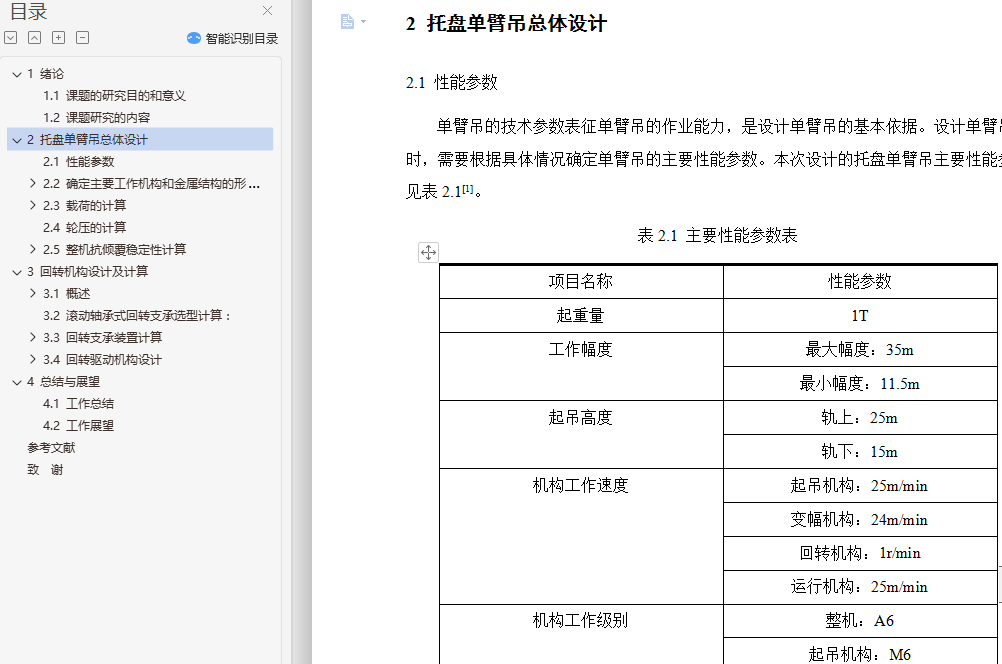The height and width of the screenshot is (664, 1002).
Task: Click the table move handle cross icon
Action: 428,252
